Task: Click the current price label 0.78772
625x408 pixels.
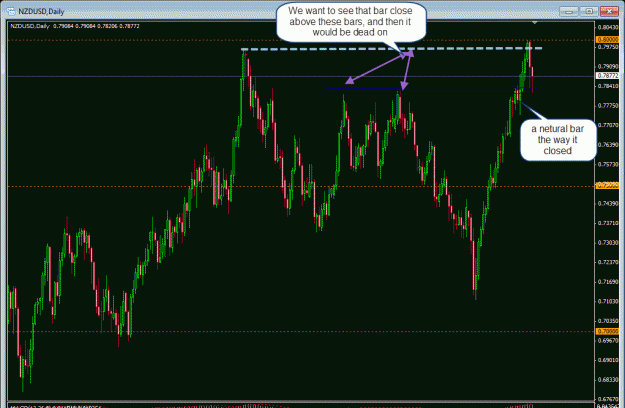Action: (607, 76)
